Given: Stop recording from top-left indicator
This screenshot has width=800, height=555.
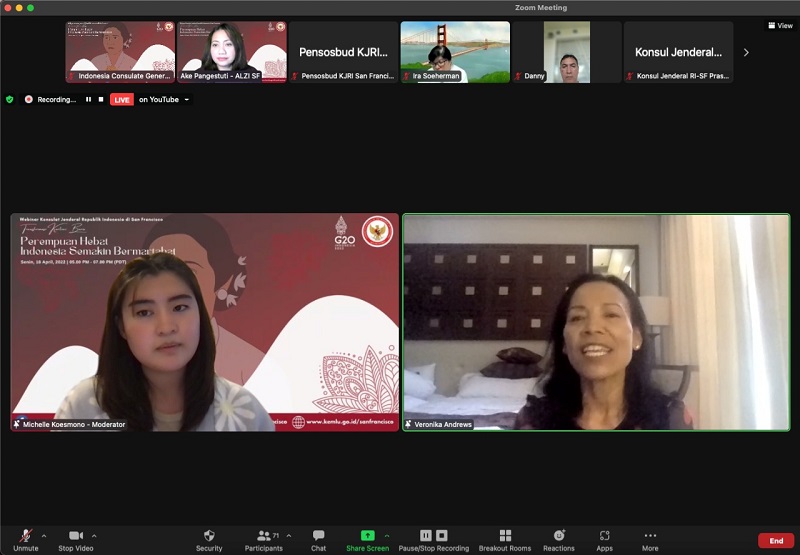Looking at the screenshot, I should pos(101,99).
